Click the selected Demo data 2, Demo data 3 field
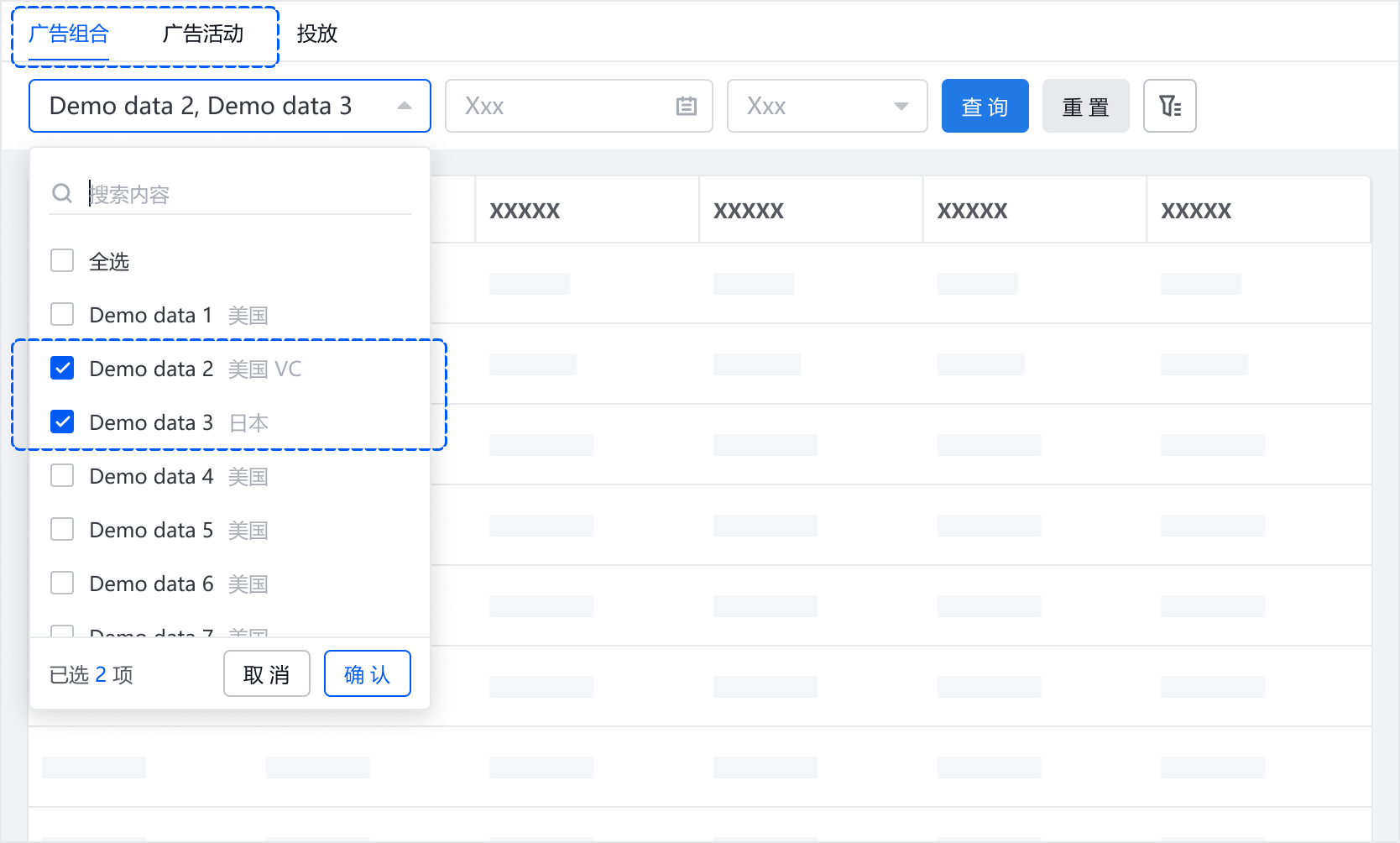The height and width of the screenshot is (843, 1400). coord(230,106)
